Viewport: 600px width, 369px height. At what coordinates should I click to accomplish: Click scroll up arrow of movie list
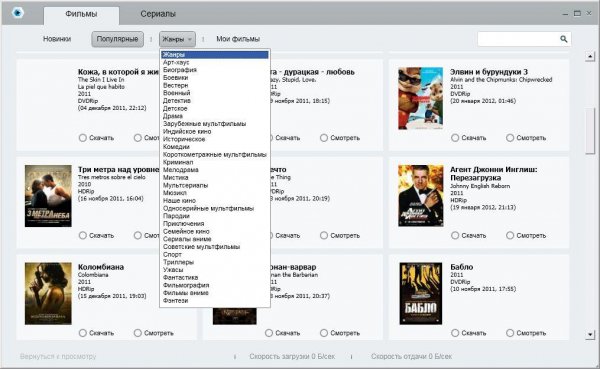[x=590, y=57]
